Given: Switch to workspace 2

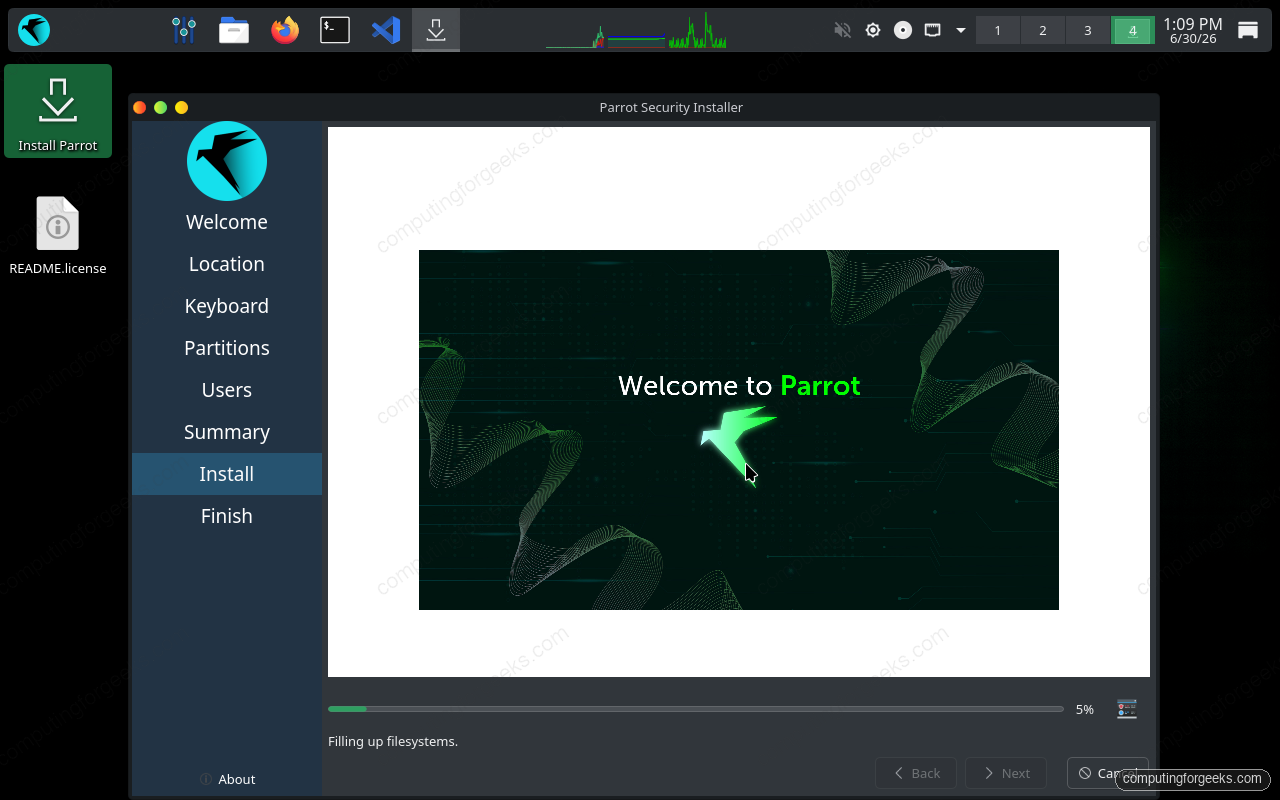Looking at the screenshot, I should click(1043, 30).
